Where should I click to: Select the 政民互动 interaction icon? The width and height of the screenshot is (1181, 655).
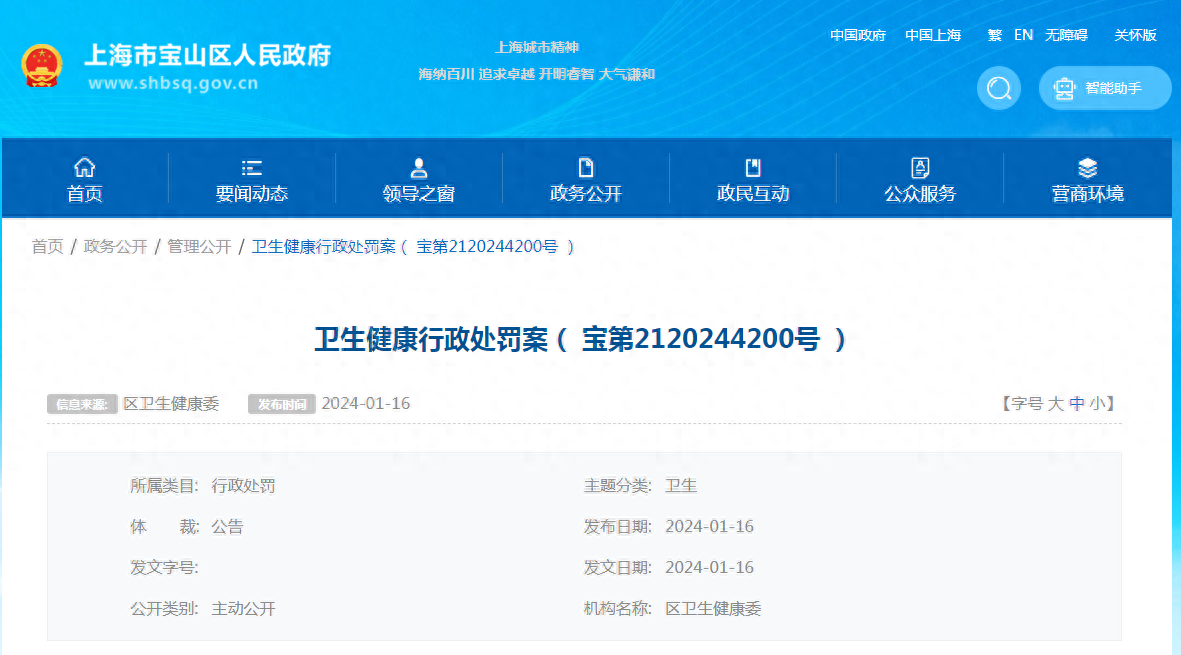click(x=753, y=166)
